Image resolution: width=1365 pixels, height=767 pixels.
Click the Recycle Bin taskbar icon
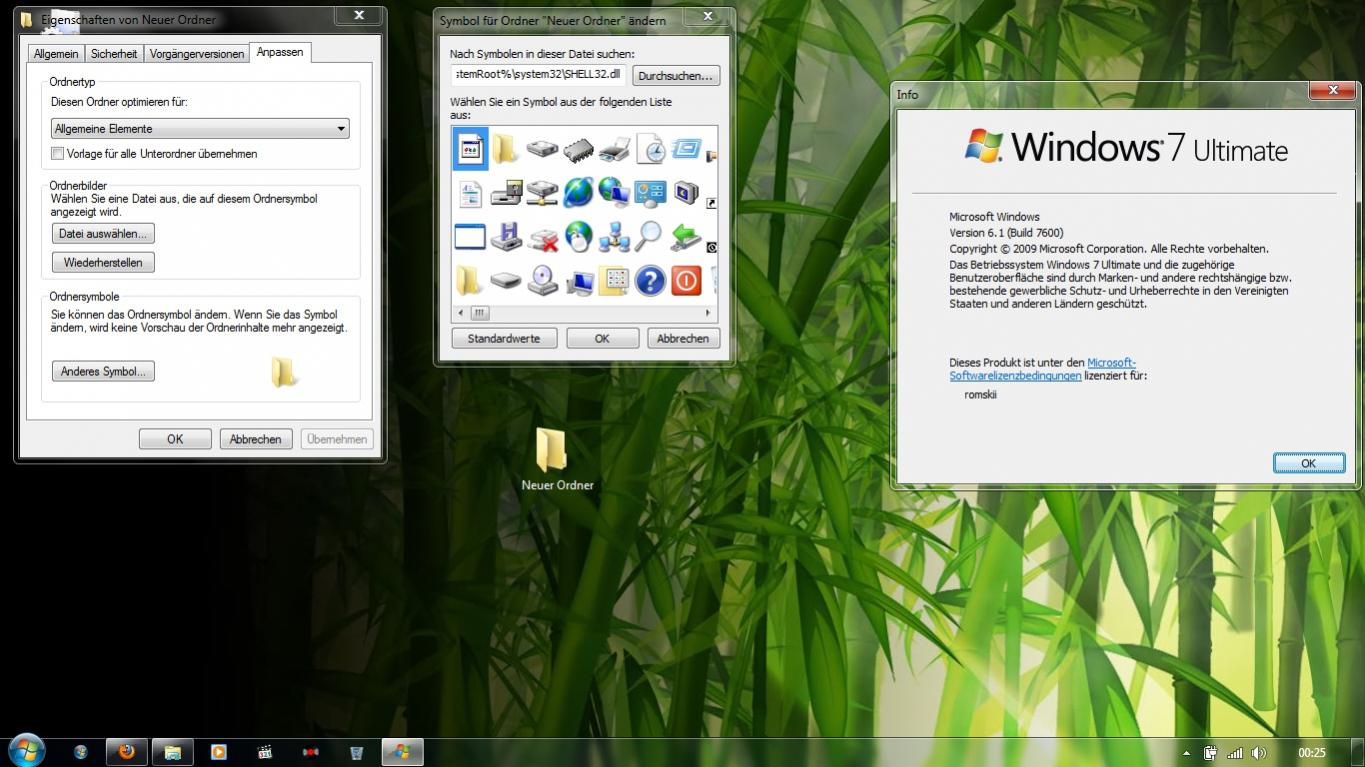[x=356, y=752]
